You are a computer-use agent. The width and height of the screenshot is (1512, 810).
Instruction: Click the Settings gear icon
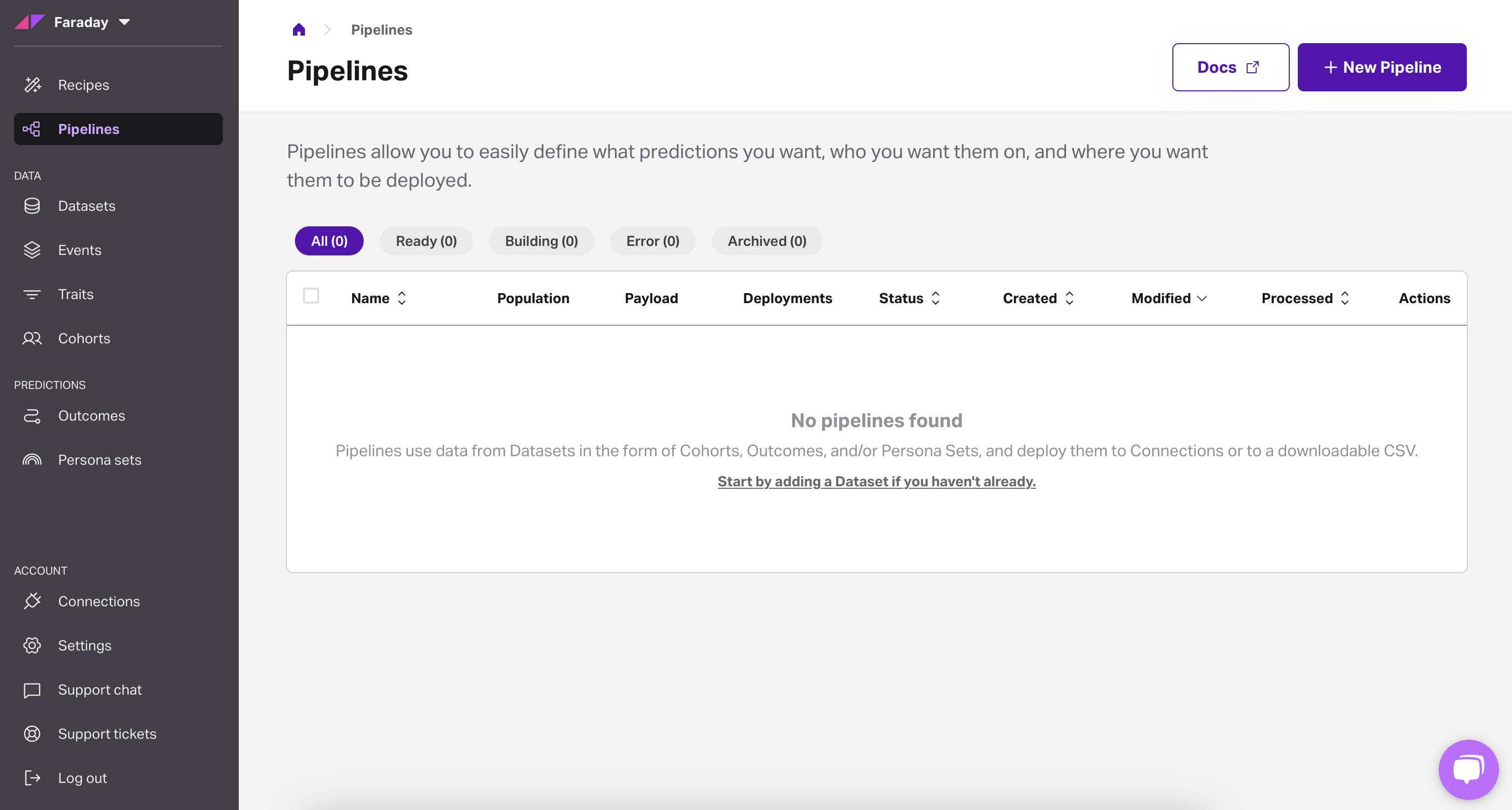[32, 645]
